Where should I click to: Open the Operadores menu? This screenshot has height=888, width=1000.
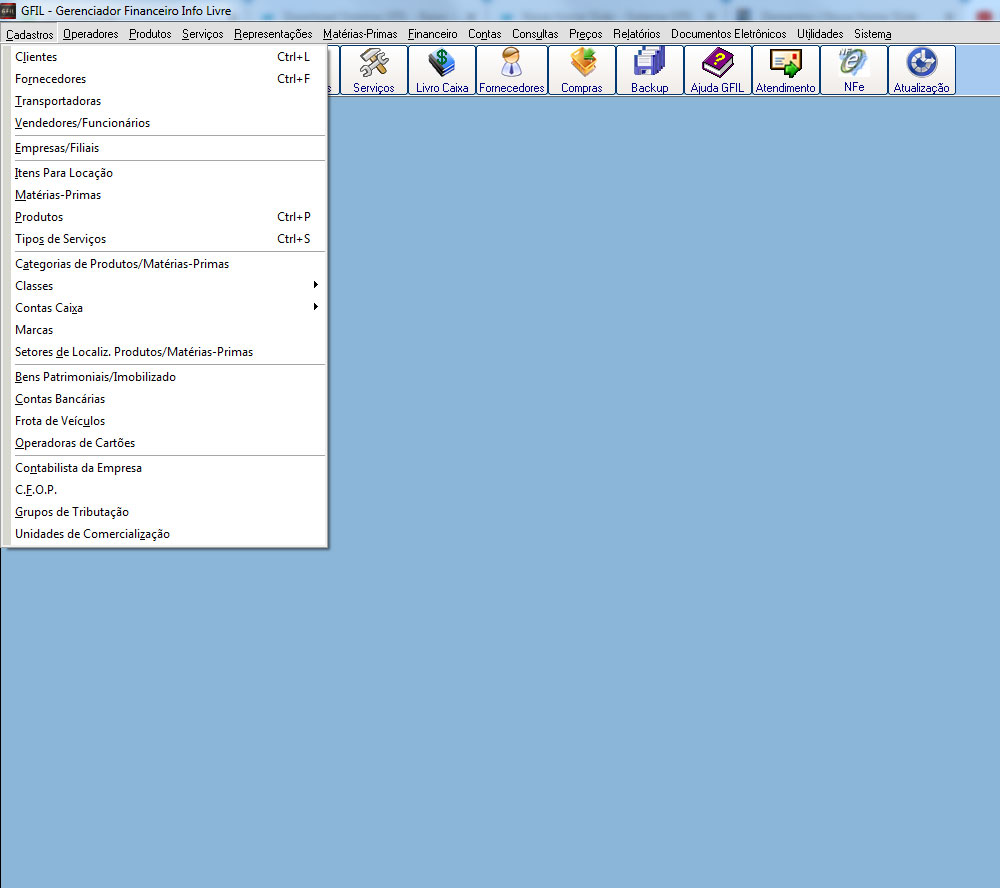(x=91, y=34)
